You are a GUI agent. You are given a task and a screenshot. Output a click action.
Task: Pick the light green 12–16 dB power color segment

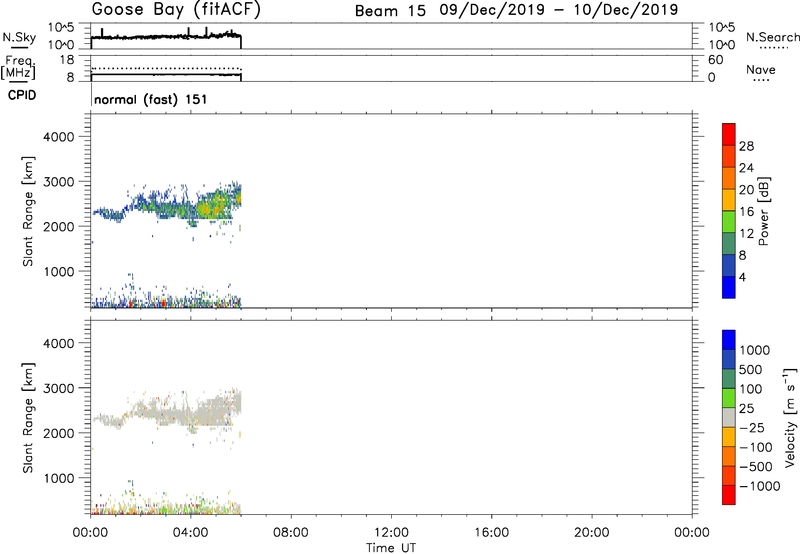729,222
